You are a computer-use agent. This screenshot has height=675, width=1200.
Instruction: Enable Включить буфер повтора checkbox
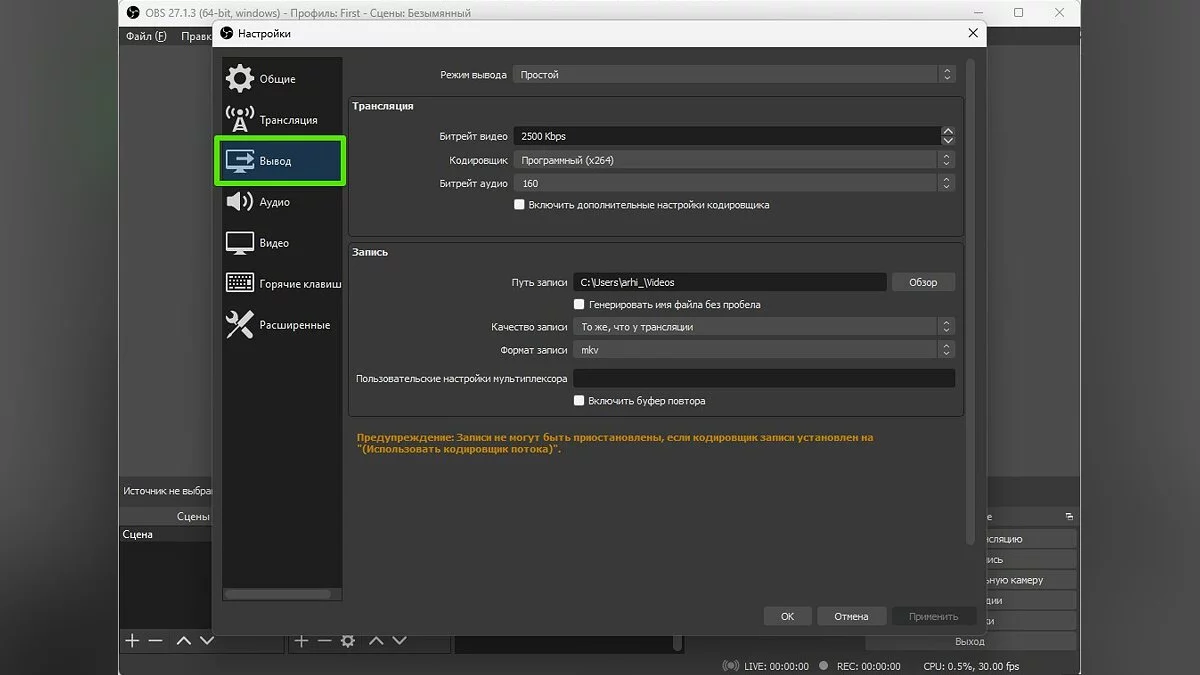point(579,401)
